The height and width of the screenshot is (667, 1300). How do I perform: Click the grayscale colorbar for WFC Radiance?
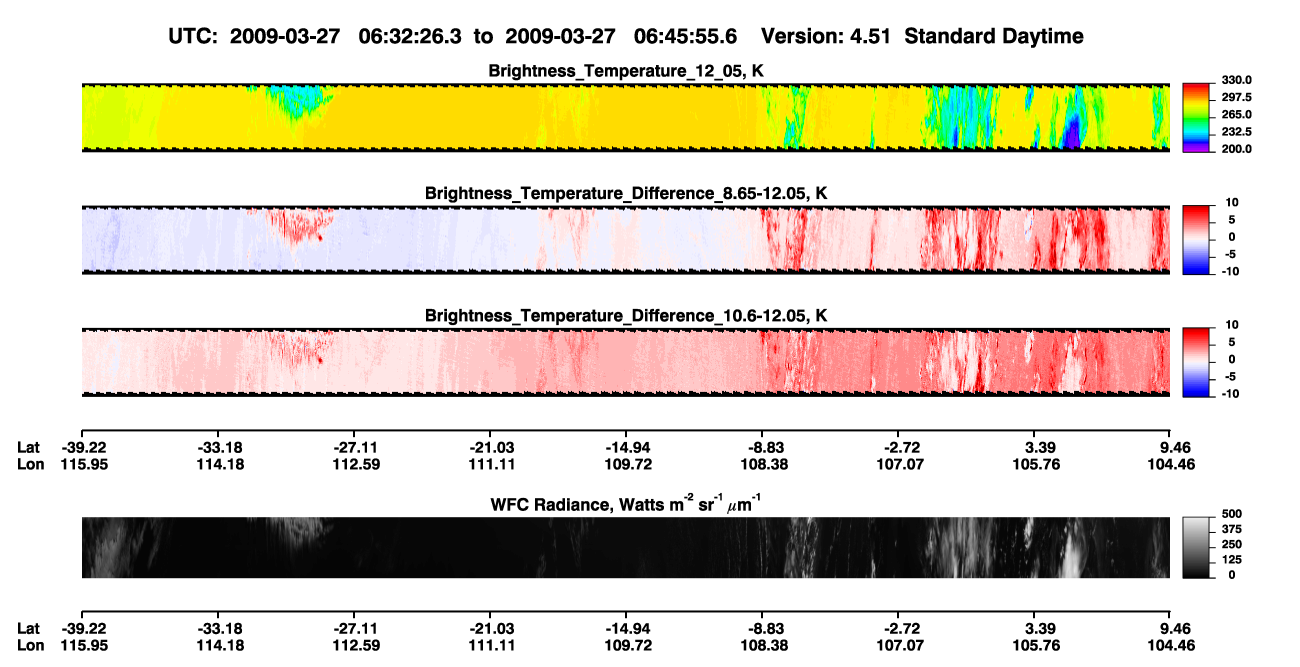coord(1195,547)
